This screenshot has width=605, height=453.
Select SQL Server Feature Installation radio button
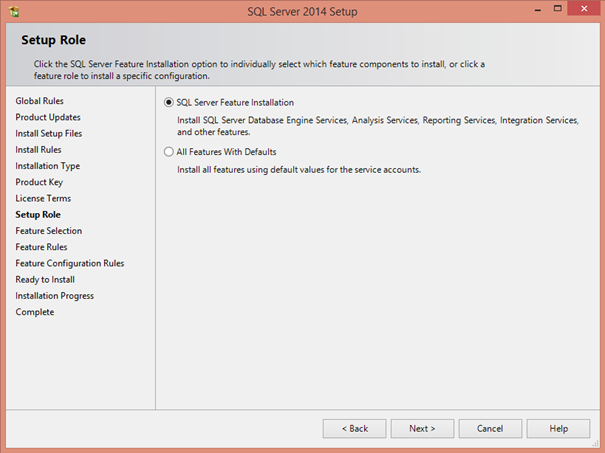coord(169,102)
